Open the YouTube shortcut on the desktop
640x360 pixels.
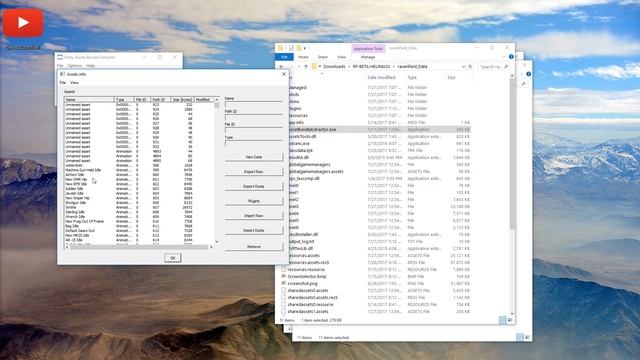pyautogui.click(x=23, y=22)
